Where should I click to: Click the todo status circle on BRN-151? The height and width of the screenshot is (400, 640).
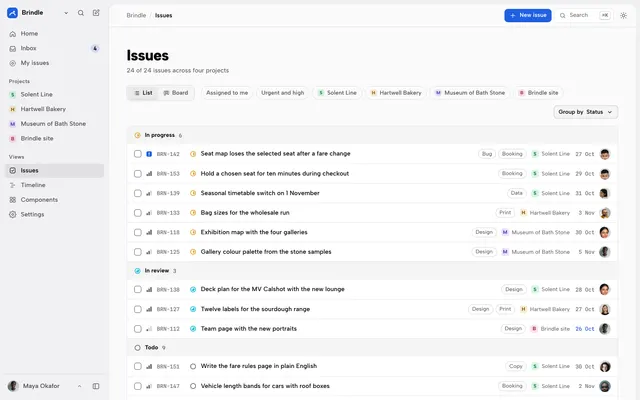click(193, 366)
